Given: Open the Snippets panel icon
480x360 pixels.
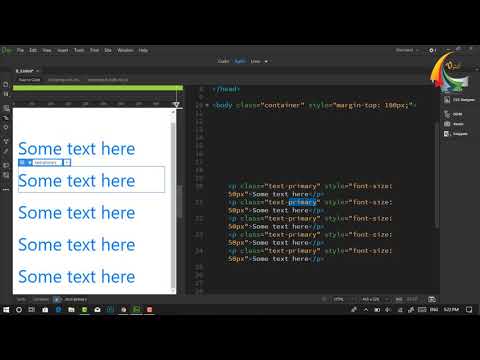Looking at the screenshot, I should tap(447, 134).
